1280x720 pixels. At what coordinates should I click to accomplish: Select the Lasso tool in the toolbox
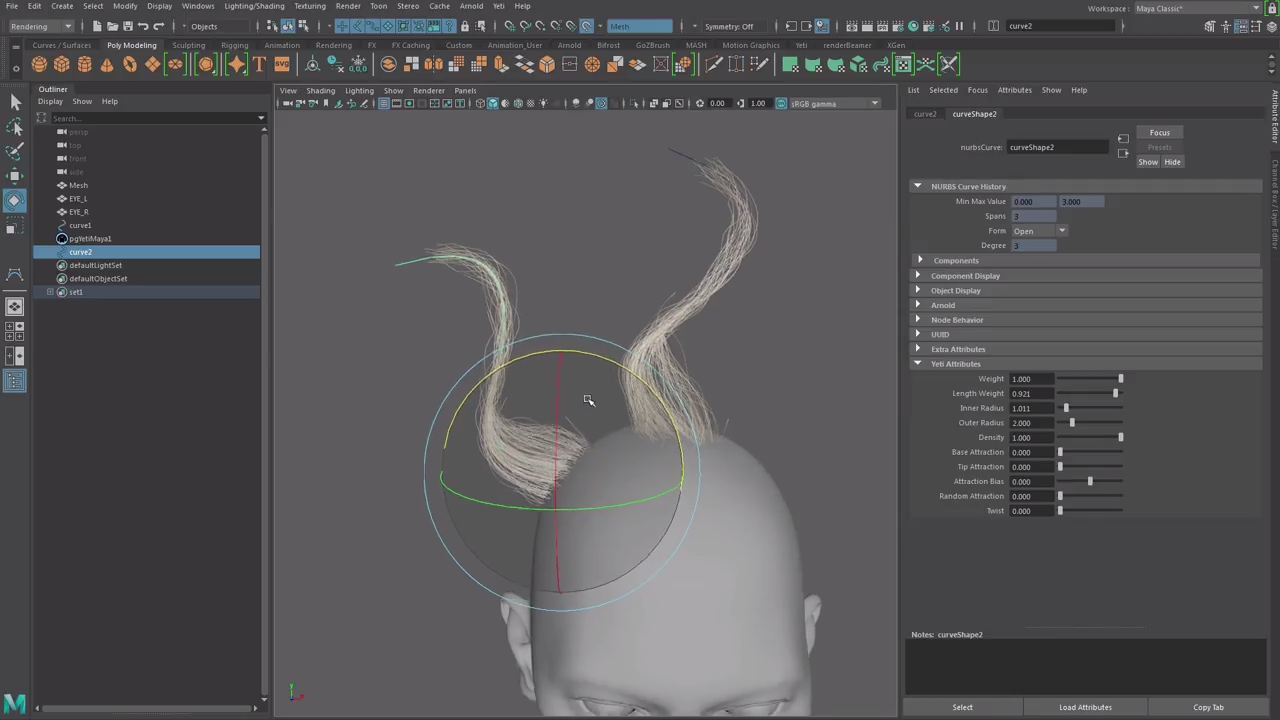tap(14, 127)
